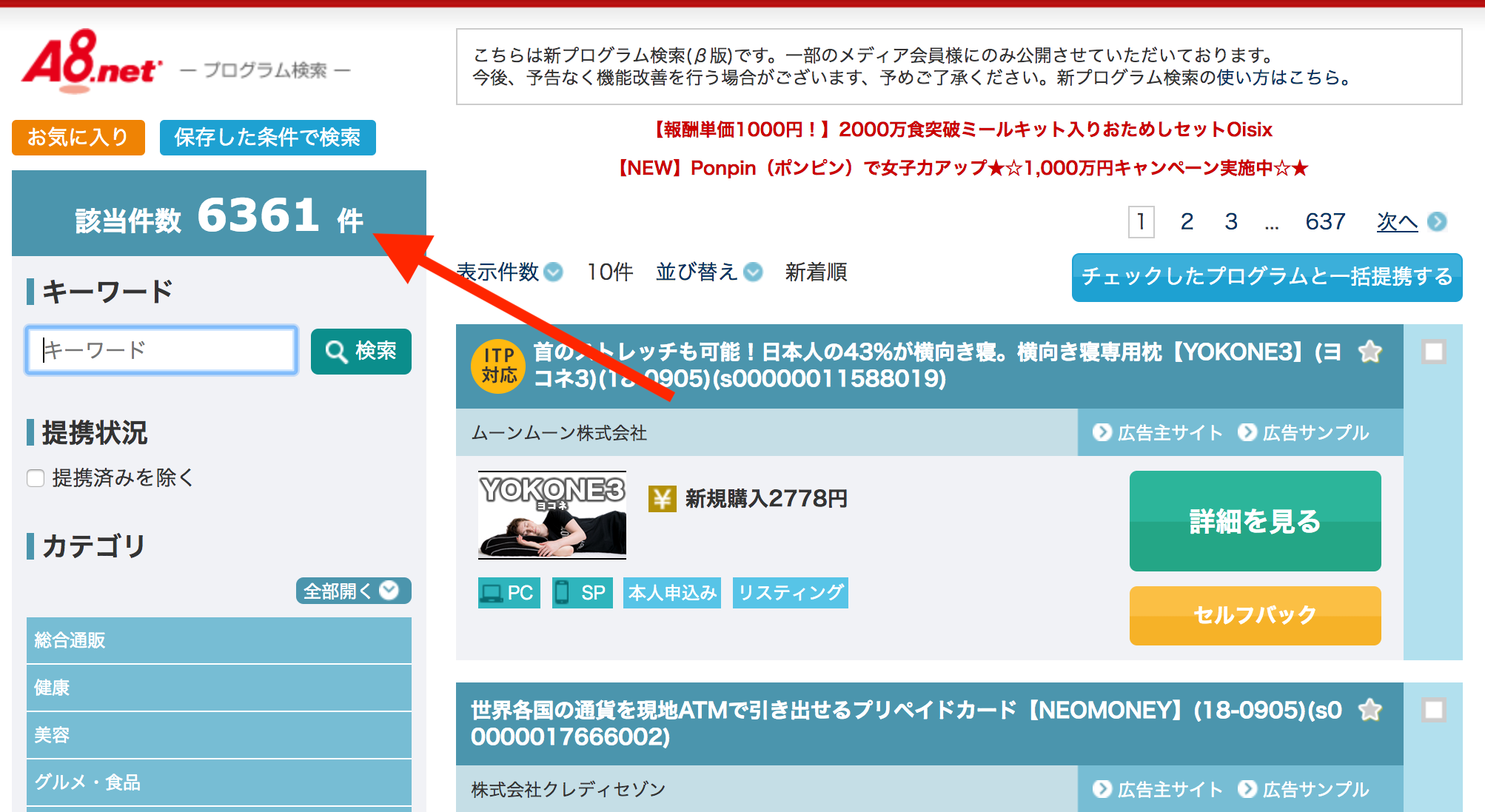The image size is (1485, 812).
Task: Open the 表示件数 dropdown
Action: (x=509, y=272)
